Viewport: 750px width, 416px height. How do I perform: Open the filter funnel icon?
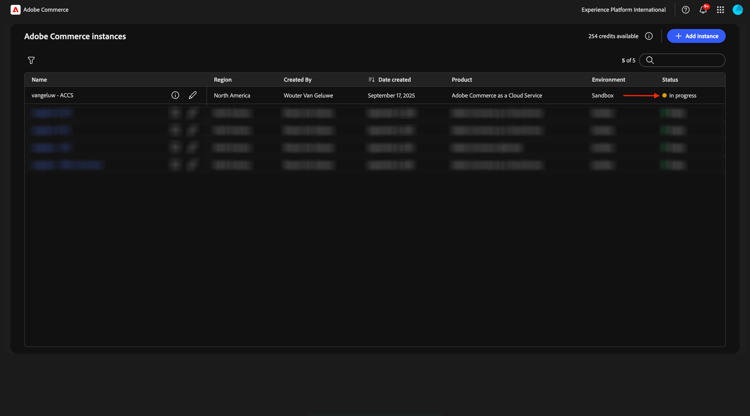tap(31, 60)
